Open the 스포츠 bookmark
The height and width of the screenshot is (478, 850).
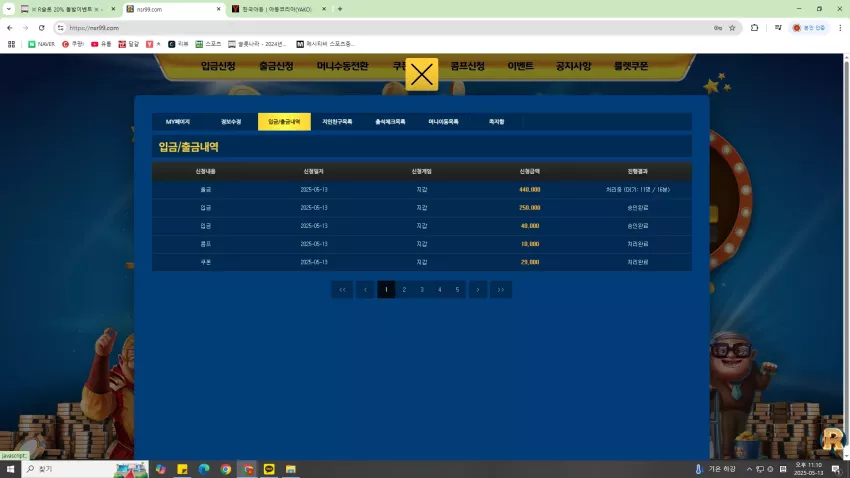pyautogui.click(x=208, y=44)
